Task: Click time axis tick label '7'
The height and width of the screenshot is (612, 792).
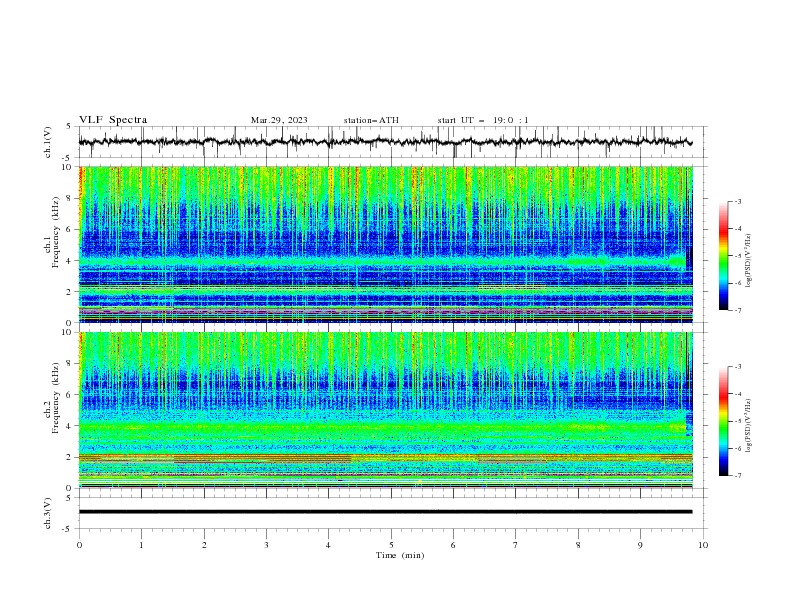Action: (x=516, y=545)
